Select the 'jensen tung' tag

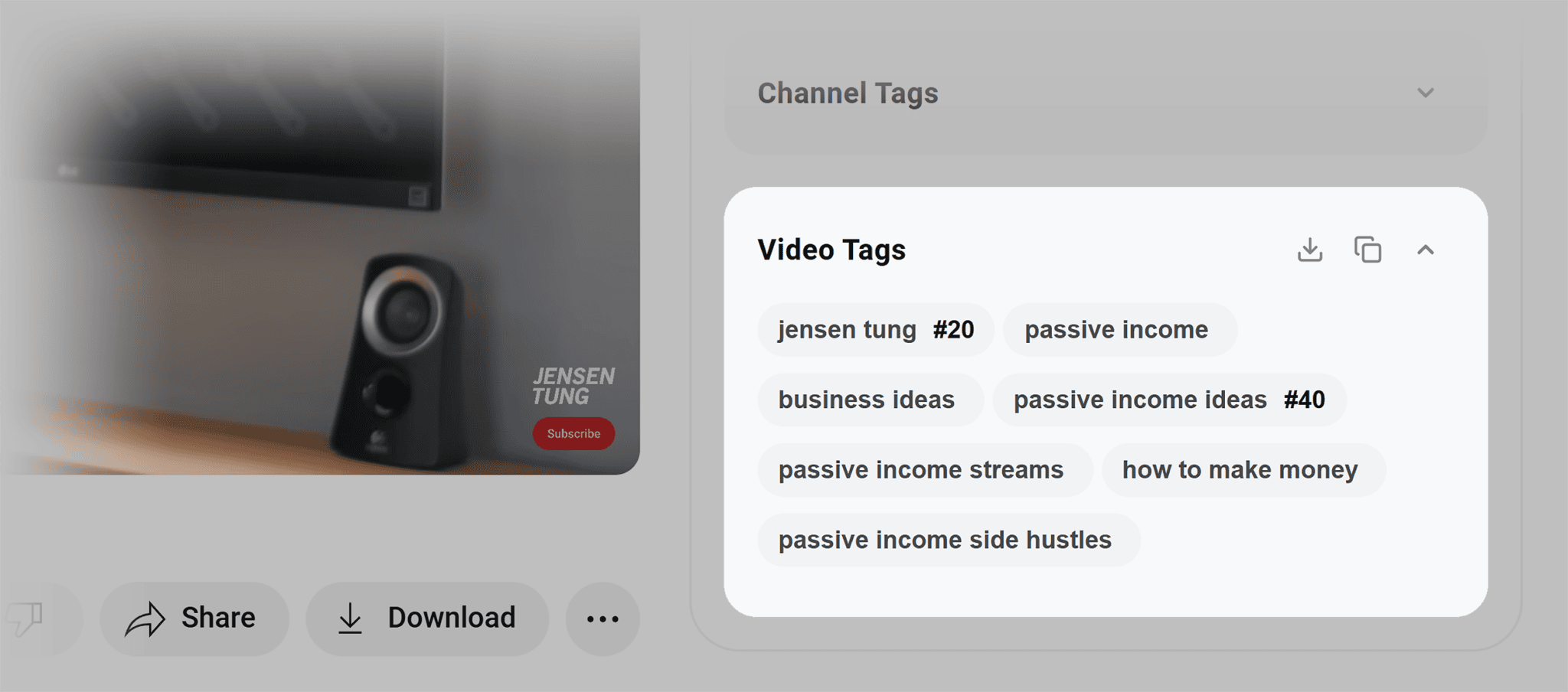[875, 330]
